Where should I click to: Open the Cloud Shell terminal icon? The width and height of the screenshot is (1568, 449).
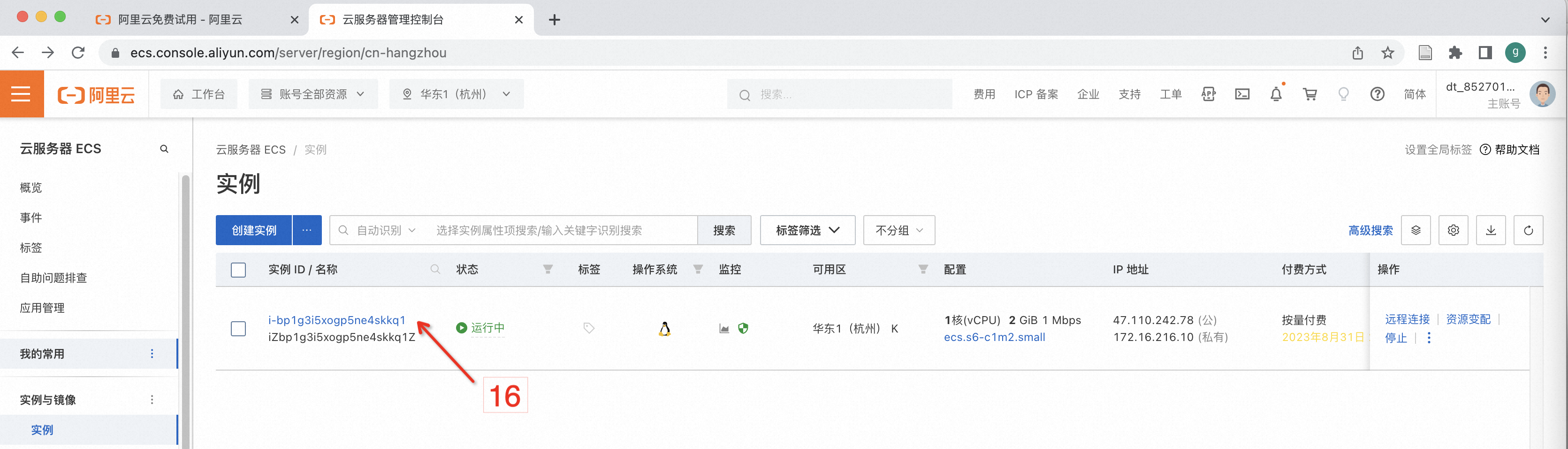click(x=1242, y=94)
